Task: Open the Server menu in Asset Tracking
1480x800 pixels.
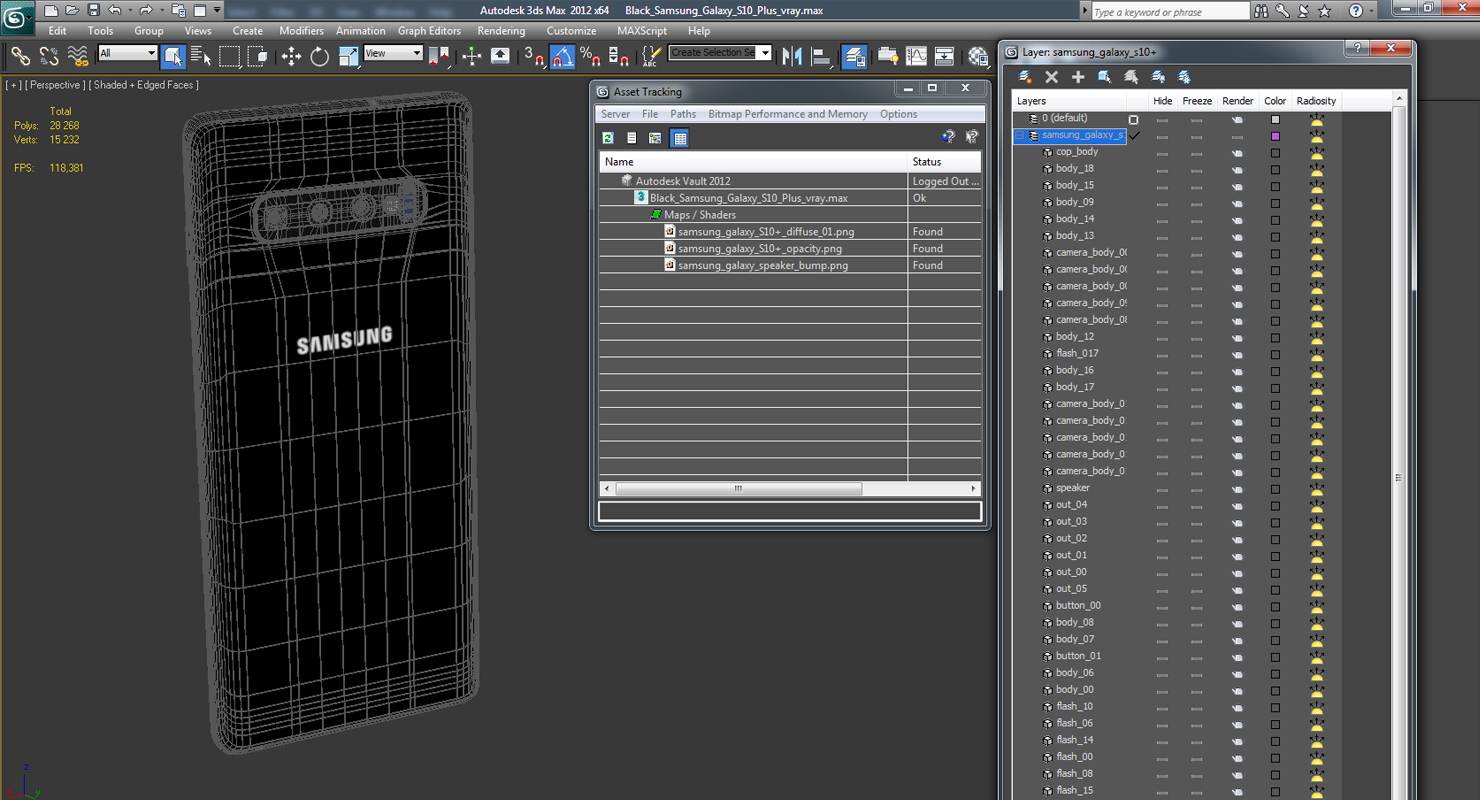Action: point(615,114)
